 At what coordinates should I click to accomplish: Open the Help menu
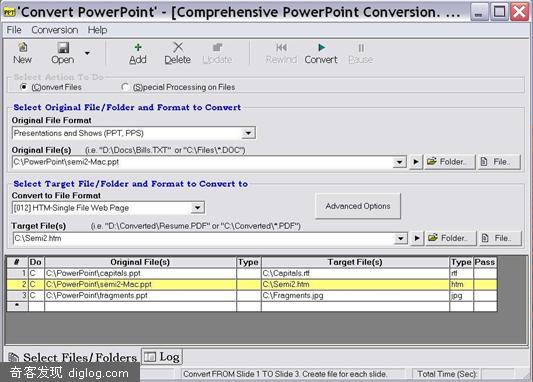click(x=97, y=30)
